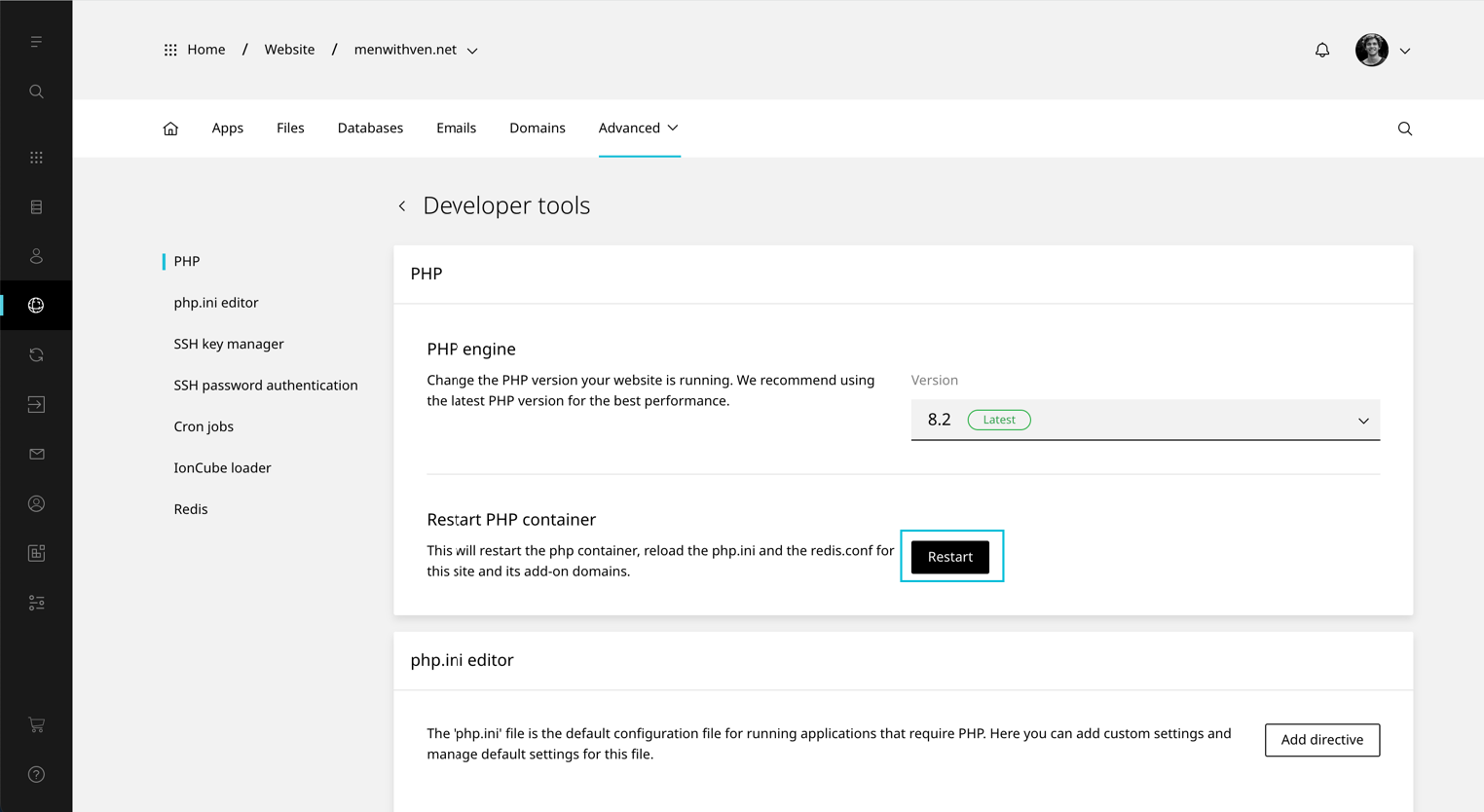This screenshot has height=812, width=1484.
Task: Expand the sidebar with hamburger menu icon
Action: point(36,42)
